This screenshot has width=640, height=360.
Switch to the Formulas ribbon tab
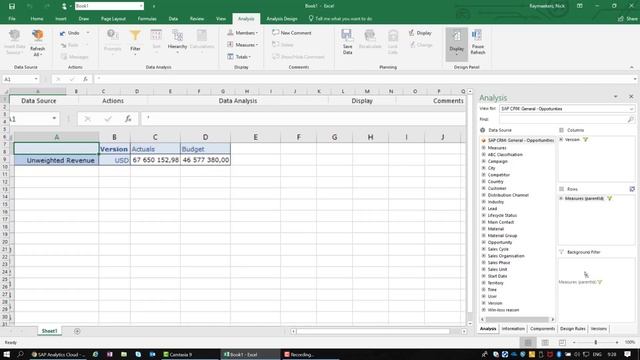point(147,19)
